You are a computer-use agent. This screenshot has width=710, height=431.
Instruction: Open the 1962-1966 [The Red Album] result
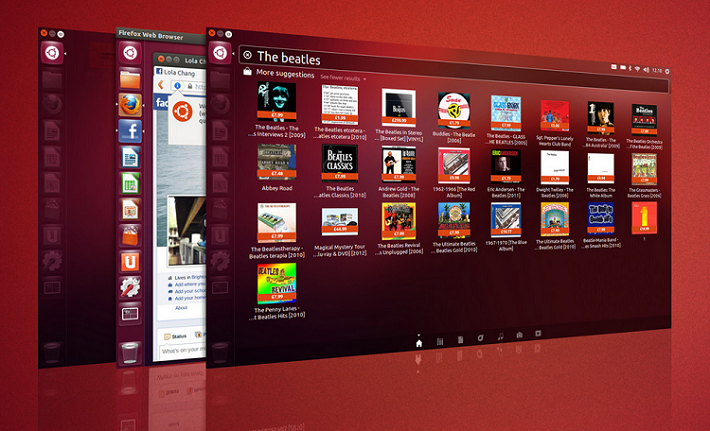454,172
